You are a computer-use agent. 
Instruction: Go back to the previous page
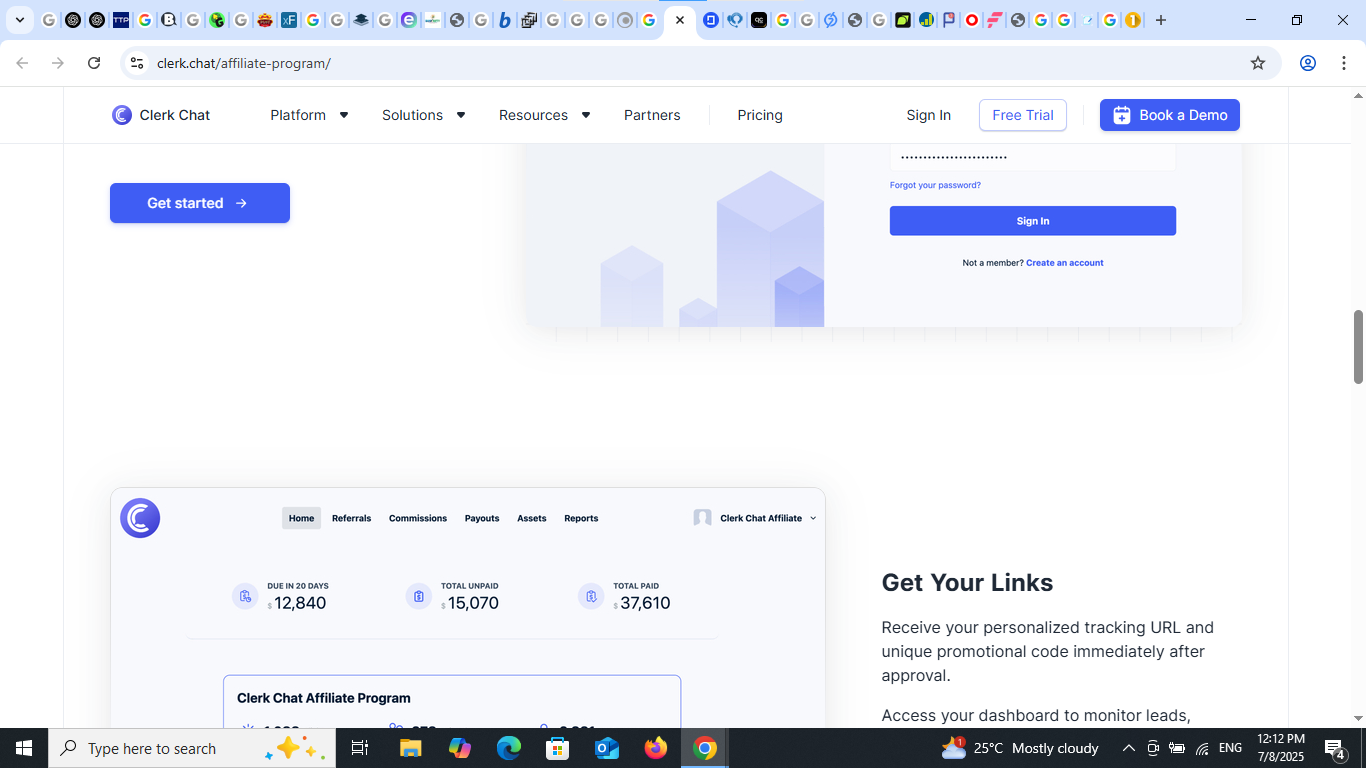22,63
